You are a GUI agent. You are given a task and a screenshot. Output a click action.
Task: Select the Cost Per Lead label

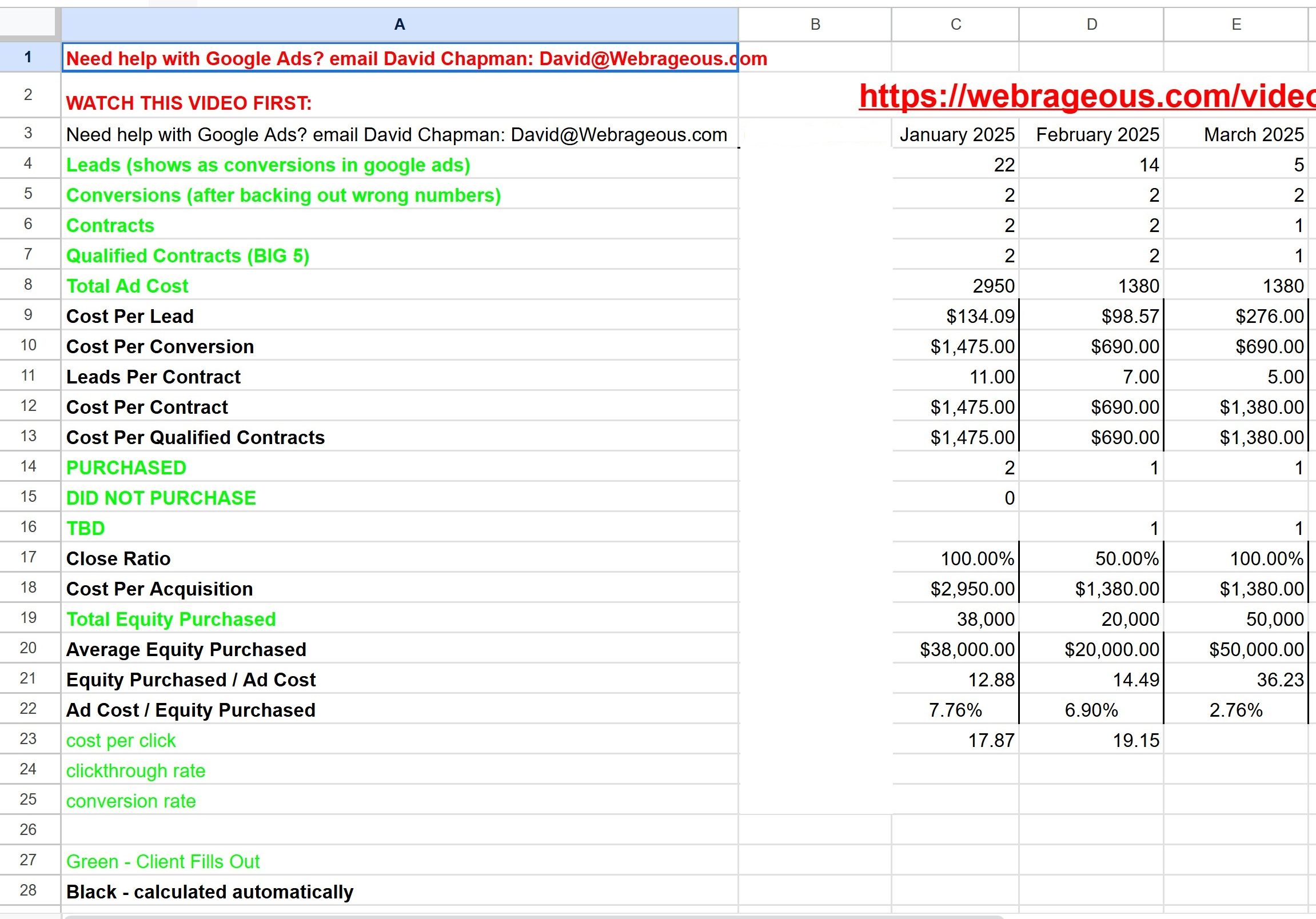tap(130, 316)
